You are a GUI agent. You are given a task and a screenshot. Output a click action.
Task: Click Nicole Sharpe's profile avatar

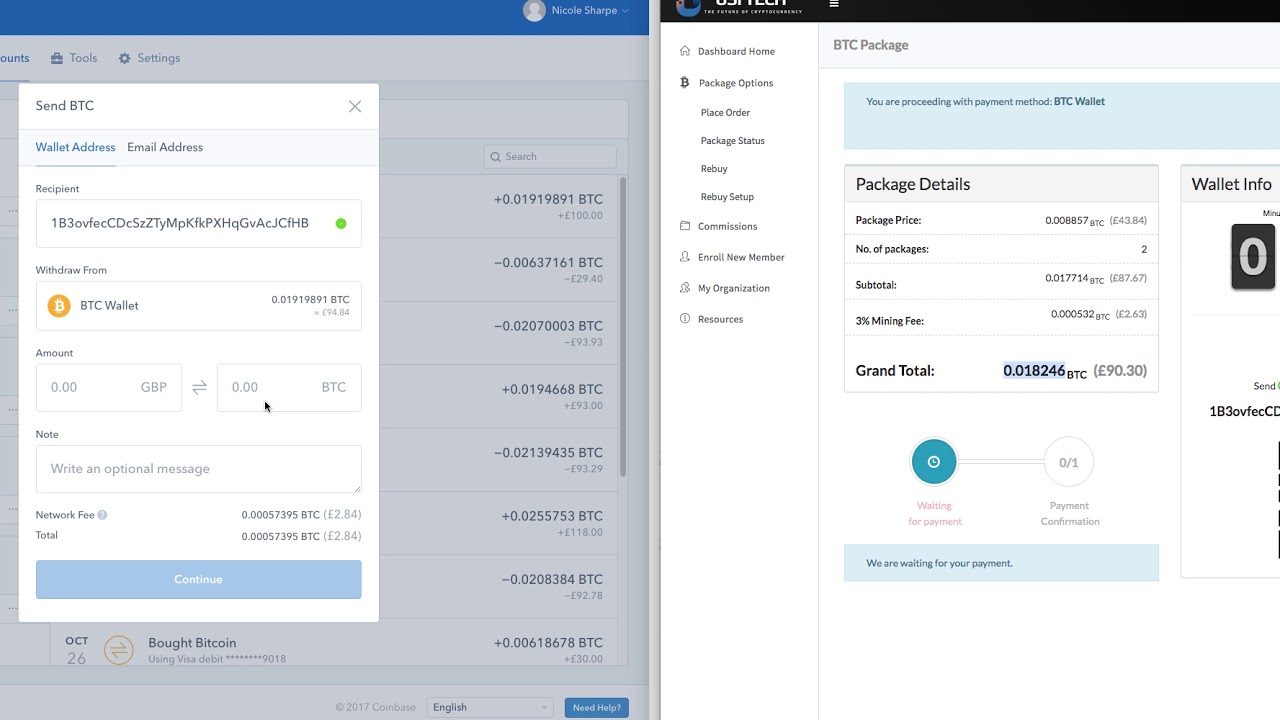(x=535, y=11)
